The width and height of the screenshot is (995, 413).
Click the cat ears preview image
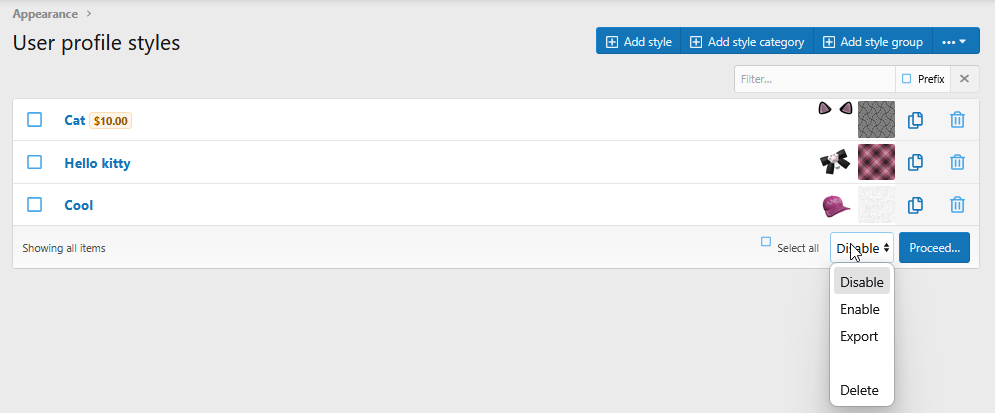pos(835,108)
